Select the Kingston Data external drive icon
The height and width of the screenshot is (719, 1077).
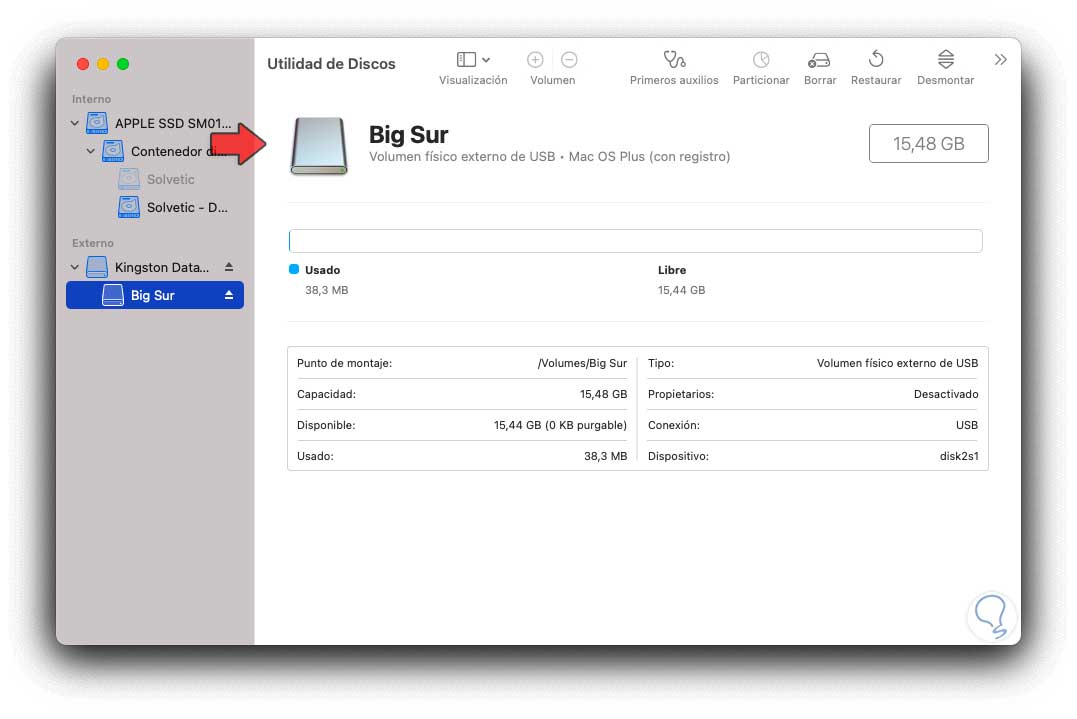pos(97,267)
